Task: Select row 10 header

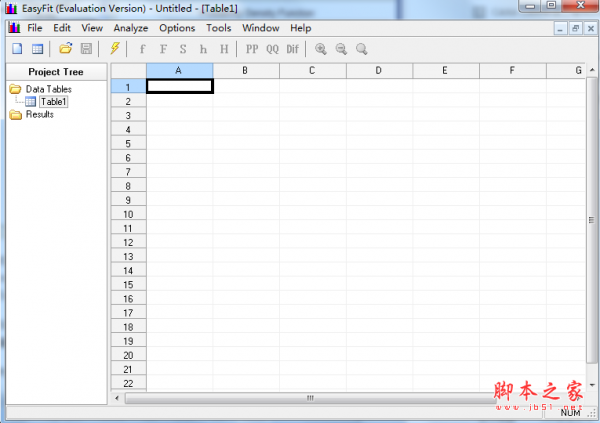Action: [129, 214]
